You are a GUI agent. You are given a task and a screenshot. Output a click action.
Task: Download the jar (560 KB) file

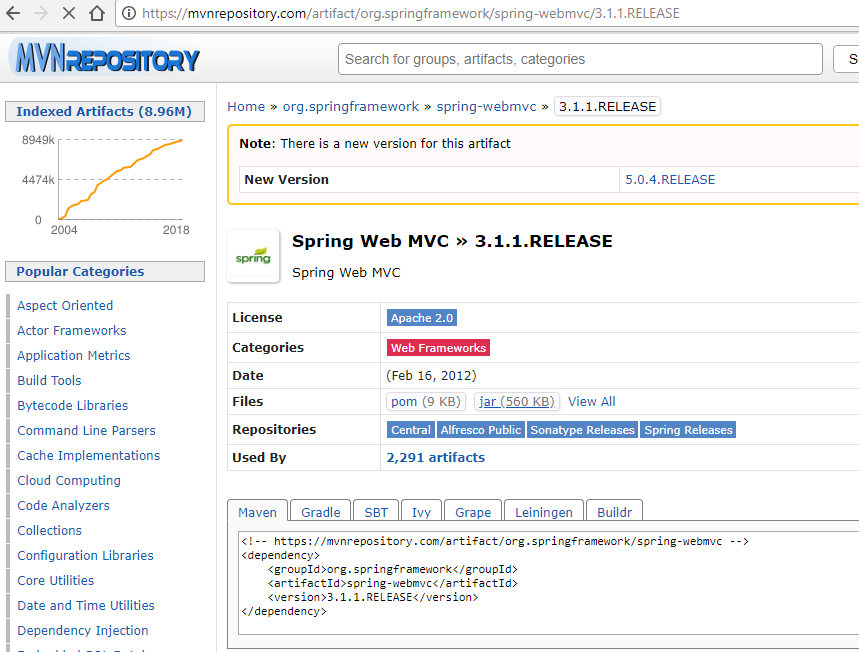517,402
